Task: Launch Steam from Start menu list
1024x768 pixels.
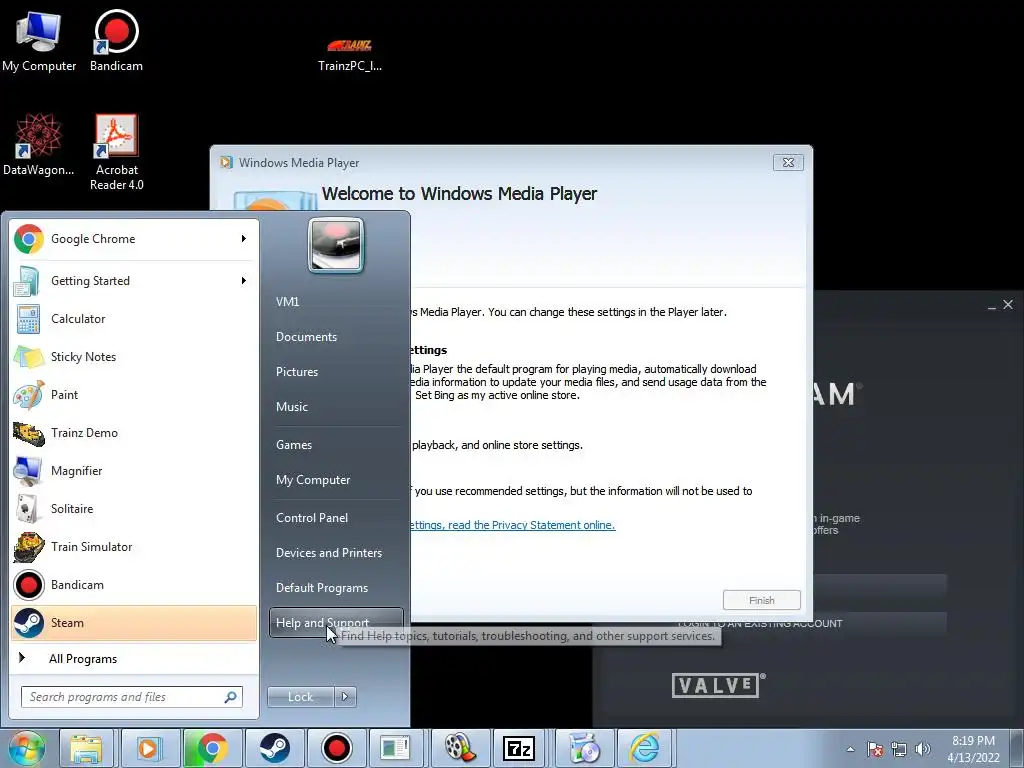Action: pos(134,622)
